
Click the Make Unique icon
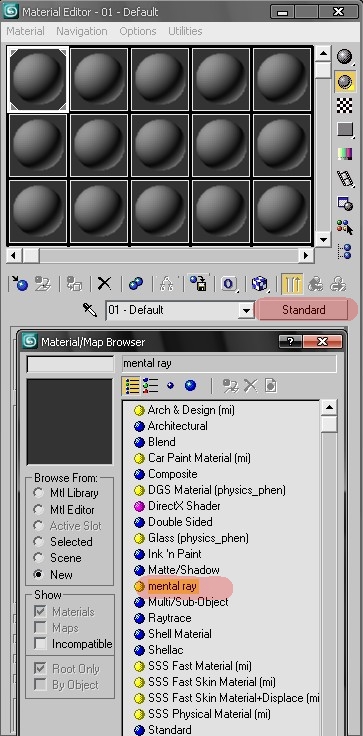pos(166,284)
